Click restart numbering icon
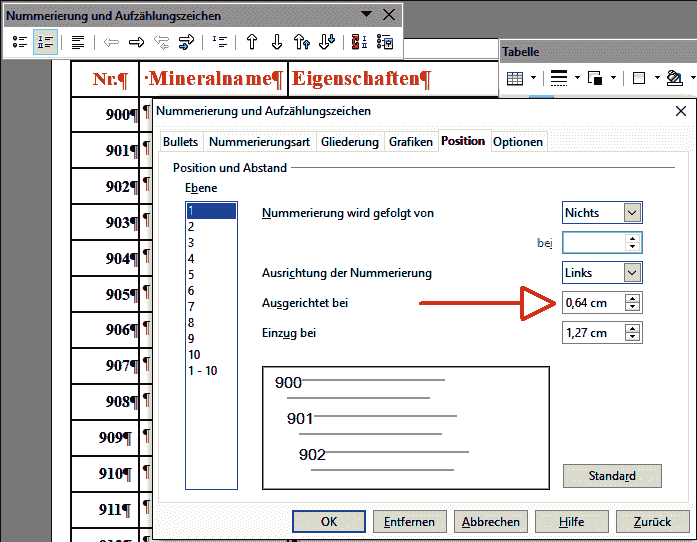Image resolution: width=697 pixels, height=542 pixels. [x=359, y=42]
